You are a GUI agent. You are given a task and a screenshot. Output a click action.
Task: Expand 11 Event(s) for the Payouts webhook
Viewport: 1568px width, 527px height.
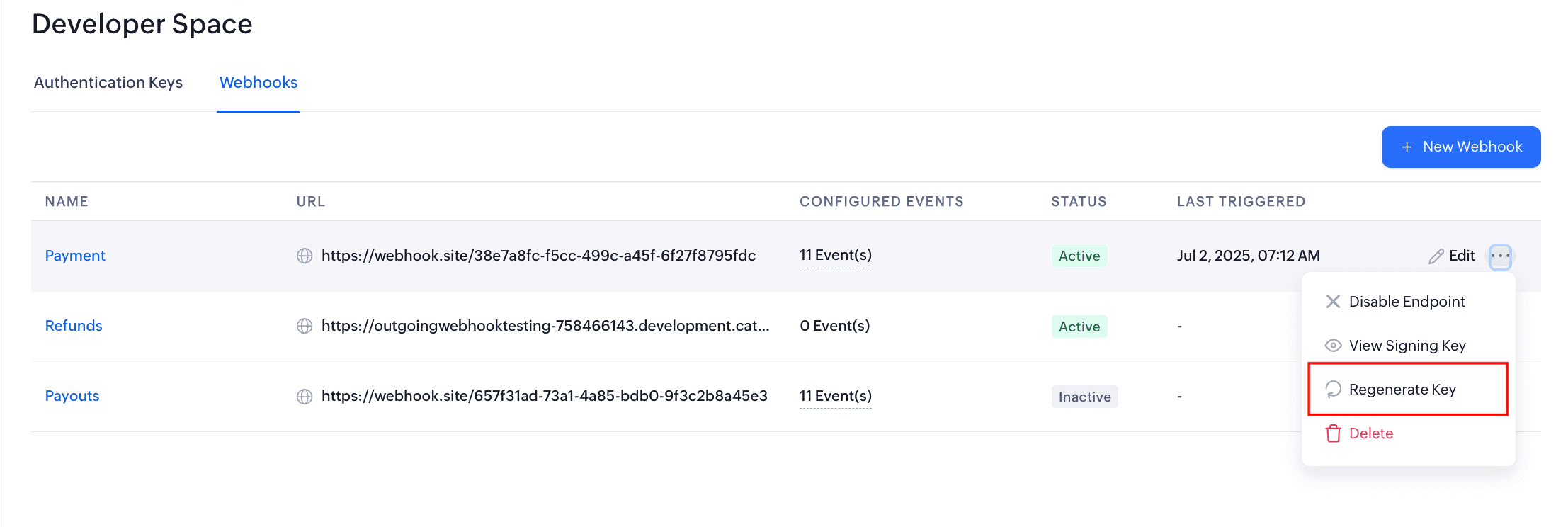(835, 396)
